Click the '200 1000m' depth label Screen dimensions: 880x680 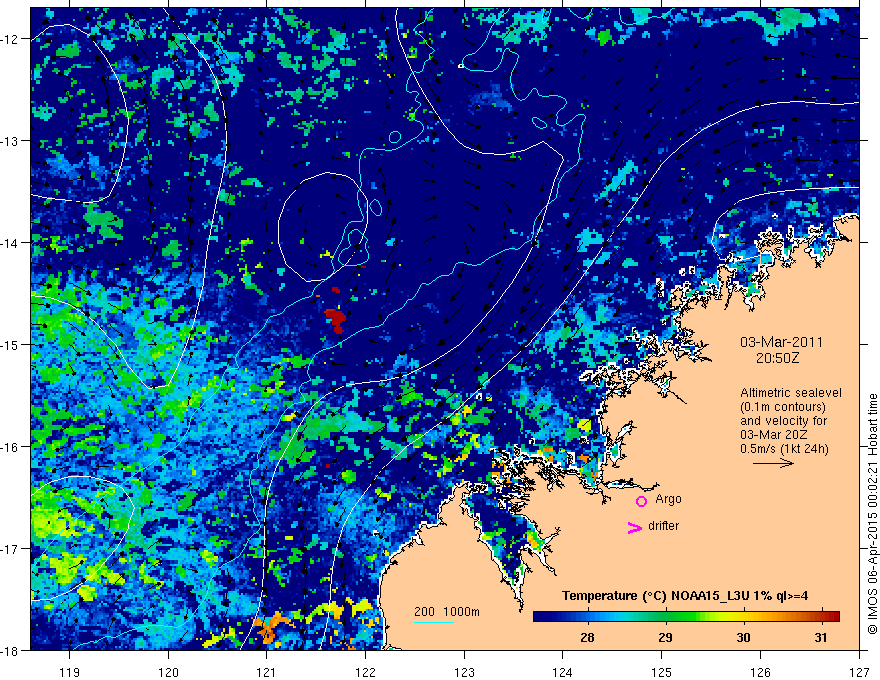[x=447, y=612]
